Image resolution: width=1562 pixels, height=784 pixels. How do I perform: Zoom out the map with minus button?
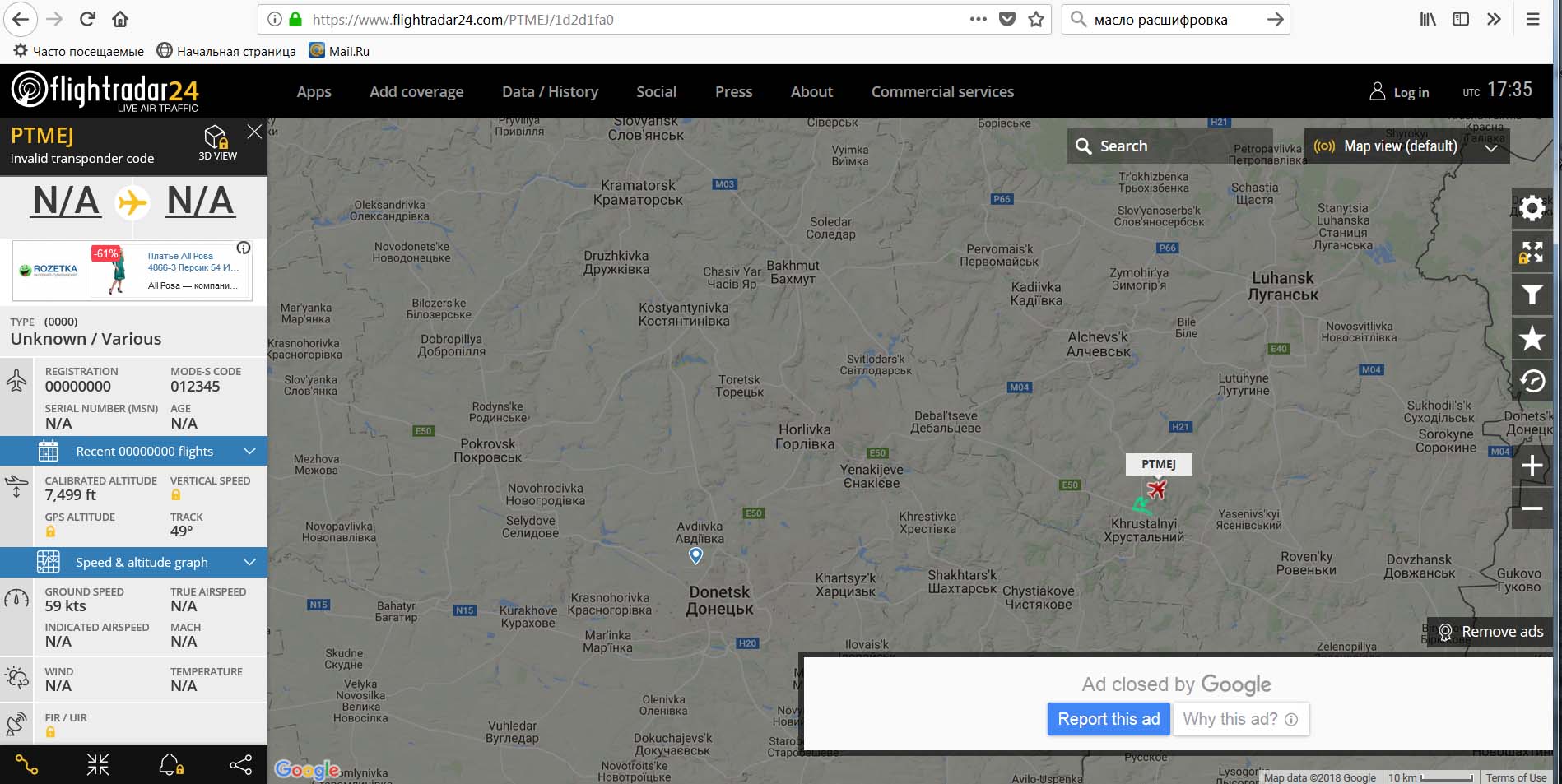click(1532, 508)
